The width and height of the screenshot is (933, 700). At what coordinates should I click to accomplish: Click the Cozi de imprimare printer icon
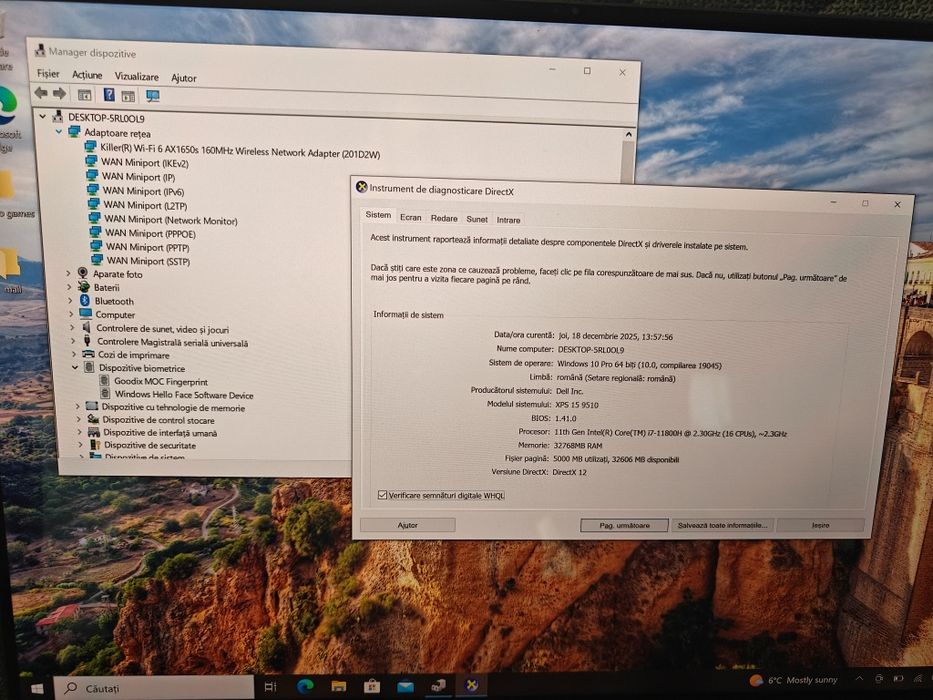point(89,354)
